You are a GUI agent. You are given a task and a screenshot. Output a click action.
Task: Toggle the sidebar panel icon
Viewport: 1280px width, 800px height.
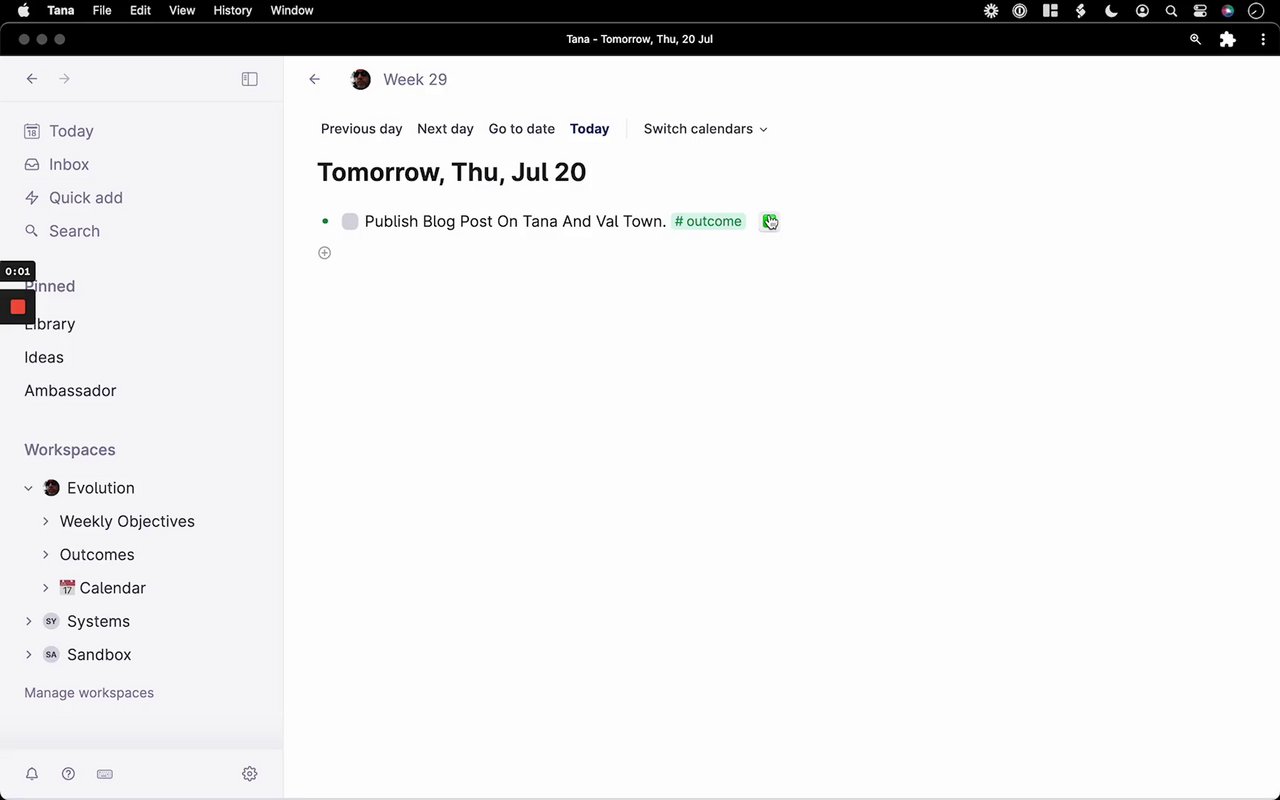tap(250, 79)
